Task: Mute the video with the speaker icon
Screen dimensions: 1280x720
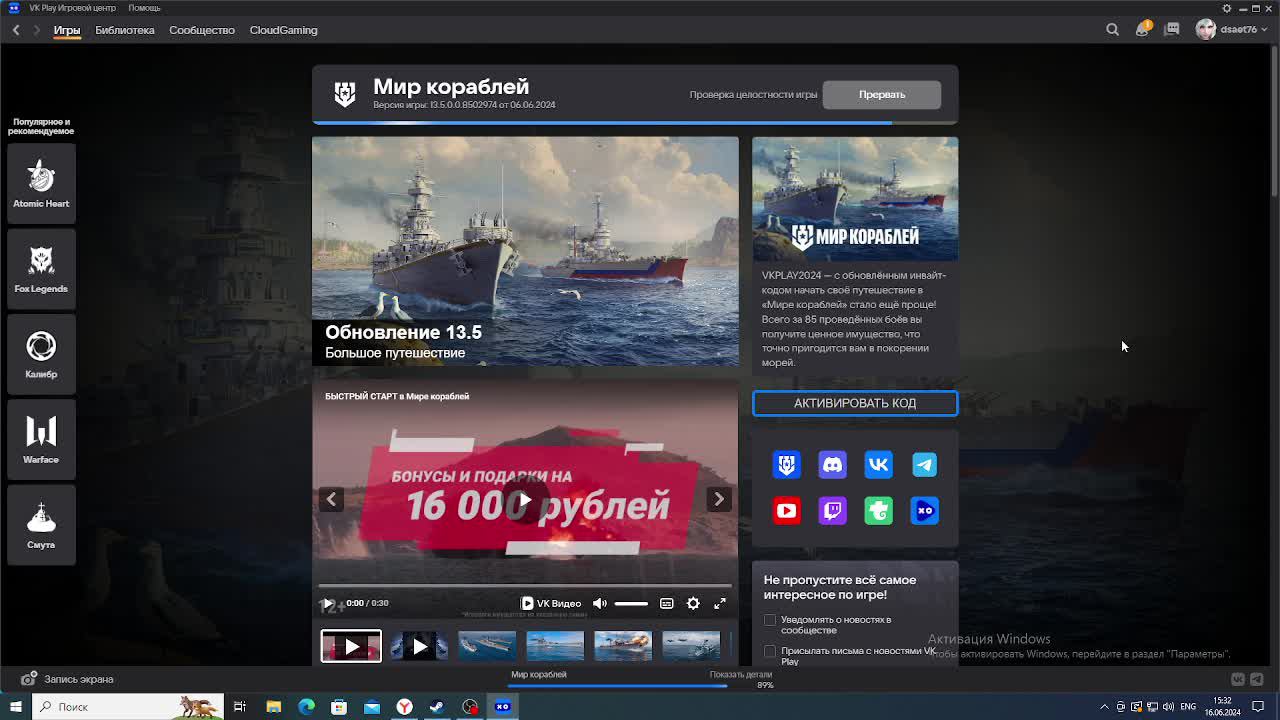Action: click(x=600, y=603)
